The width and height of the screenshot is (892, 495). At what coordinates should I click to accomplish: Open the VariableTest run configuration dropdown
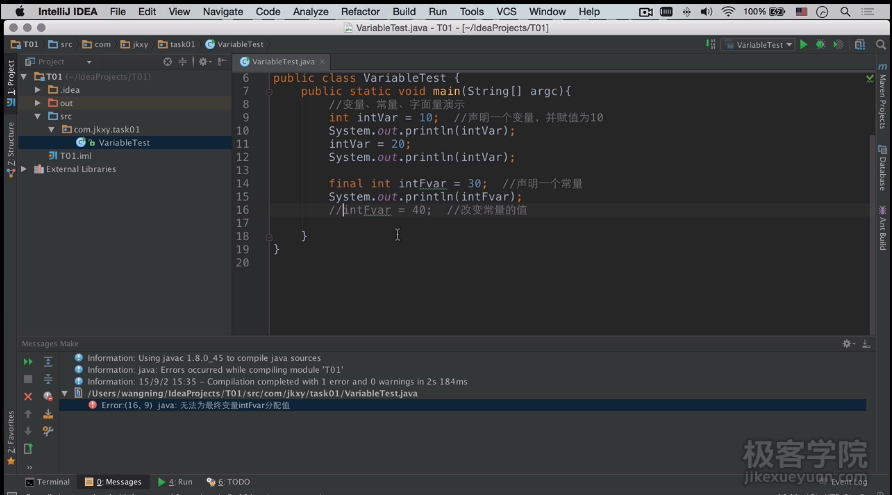click(758, 45)
